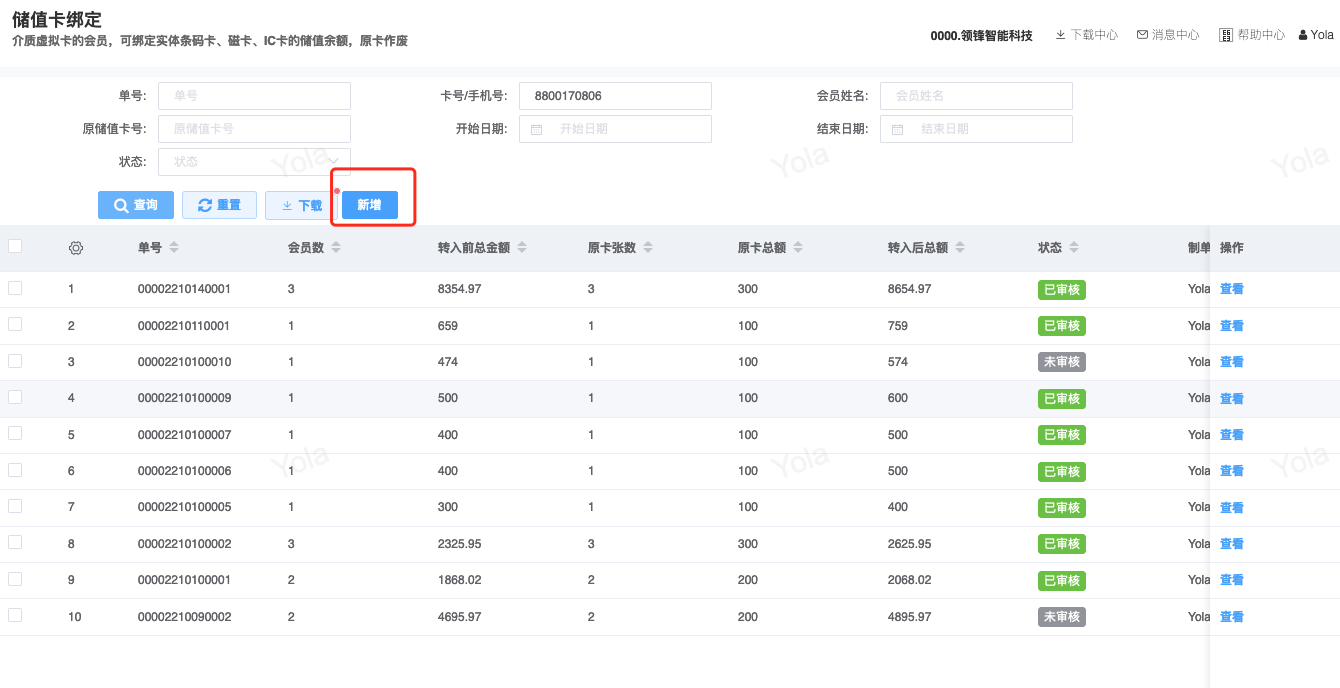The image size is (1340, 688).
Task: Click 查看 for order 00002210100001
Action: [x=1232, y=581]
